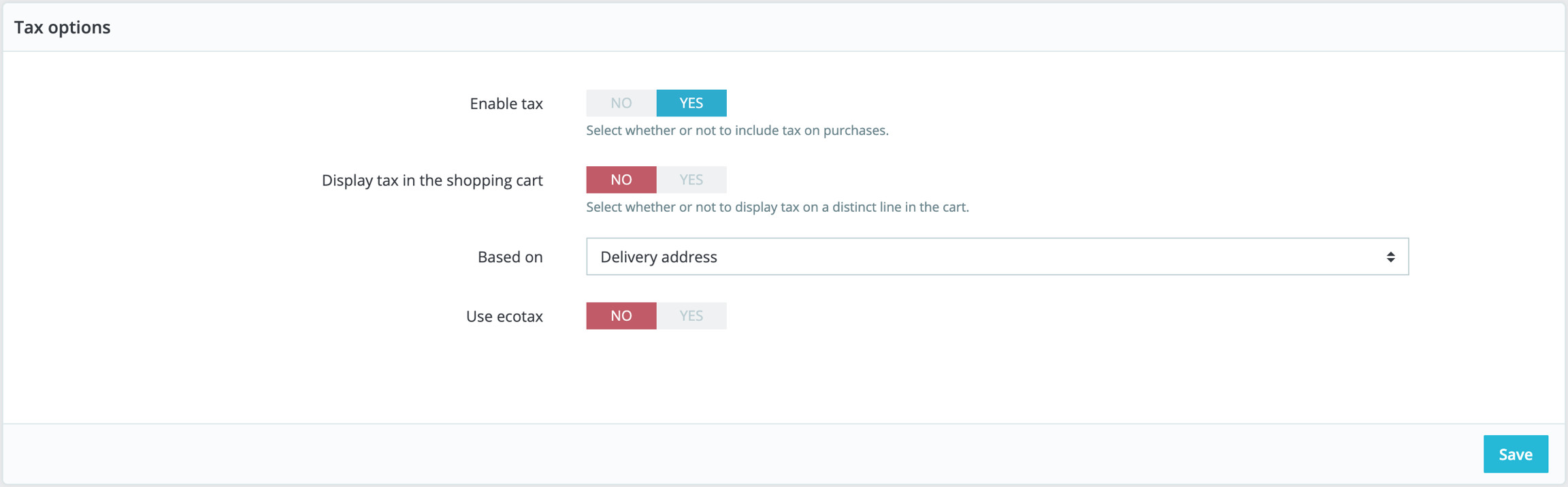
Task: Switch Enable tax to NO
Action: coord(621,103)
